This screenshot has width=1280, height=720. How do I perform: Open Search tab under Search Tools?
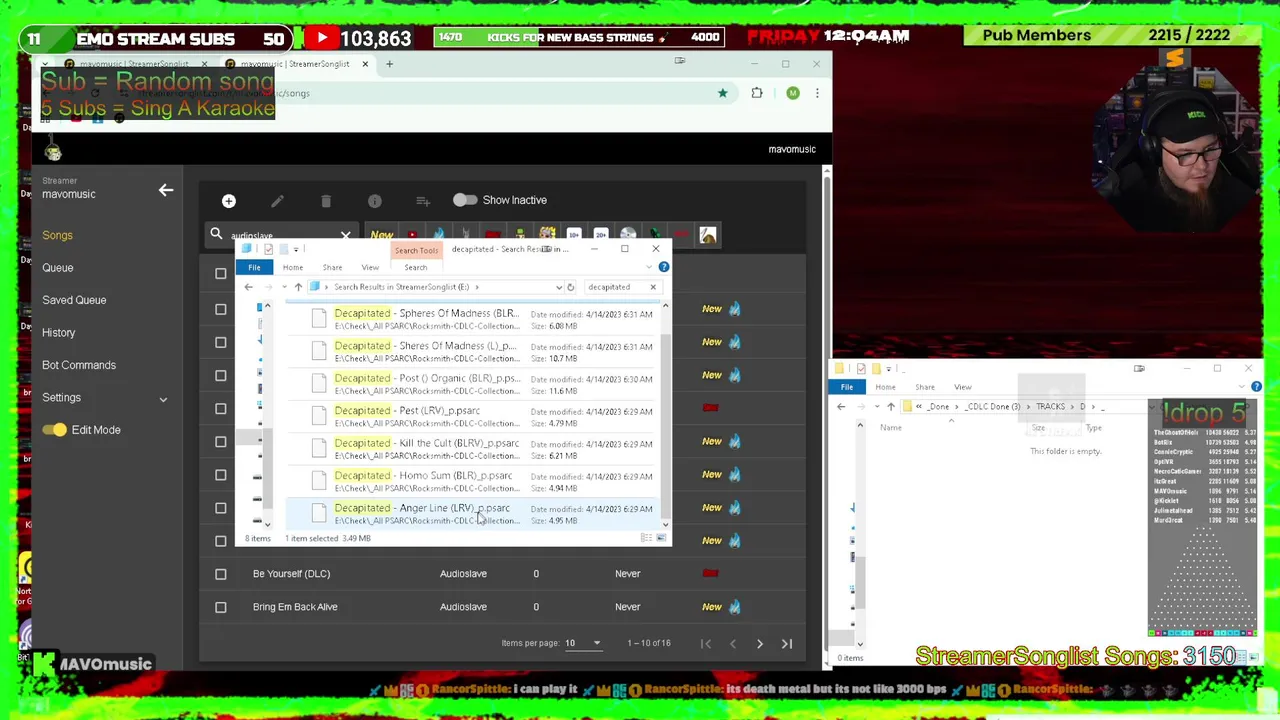pyautogui.click(x=415, y=267)
